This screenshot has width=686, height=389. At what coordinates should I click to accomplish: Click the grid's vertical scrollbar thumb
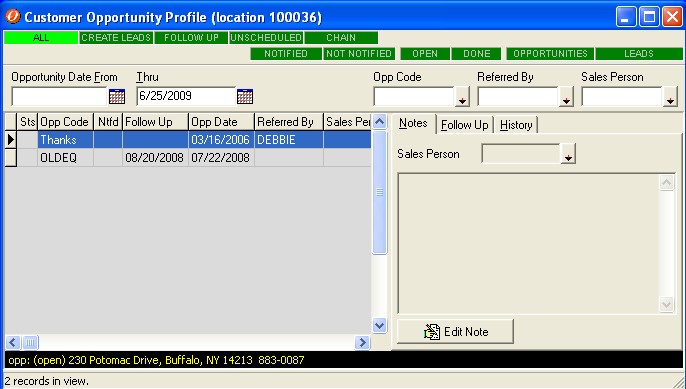tap(380, 192)
